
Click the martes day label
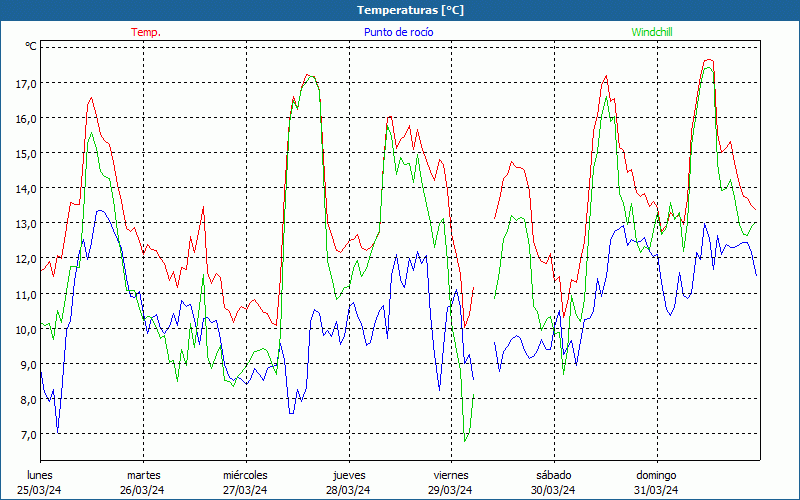[144, 475]
